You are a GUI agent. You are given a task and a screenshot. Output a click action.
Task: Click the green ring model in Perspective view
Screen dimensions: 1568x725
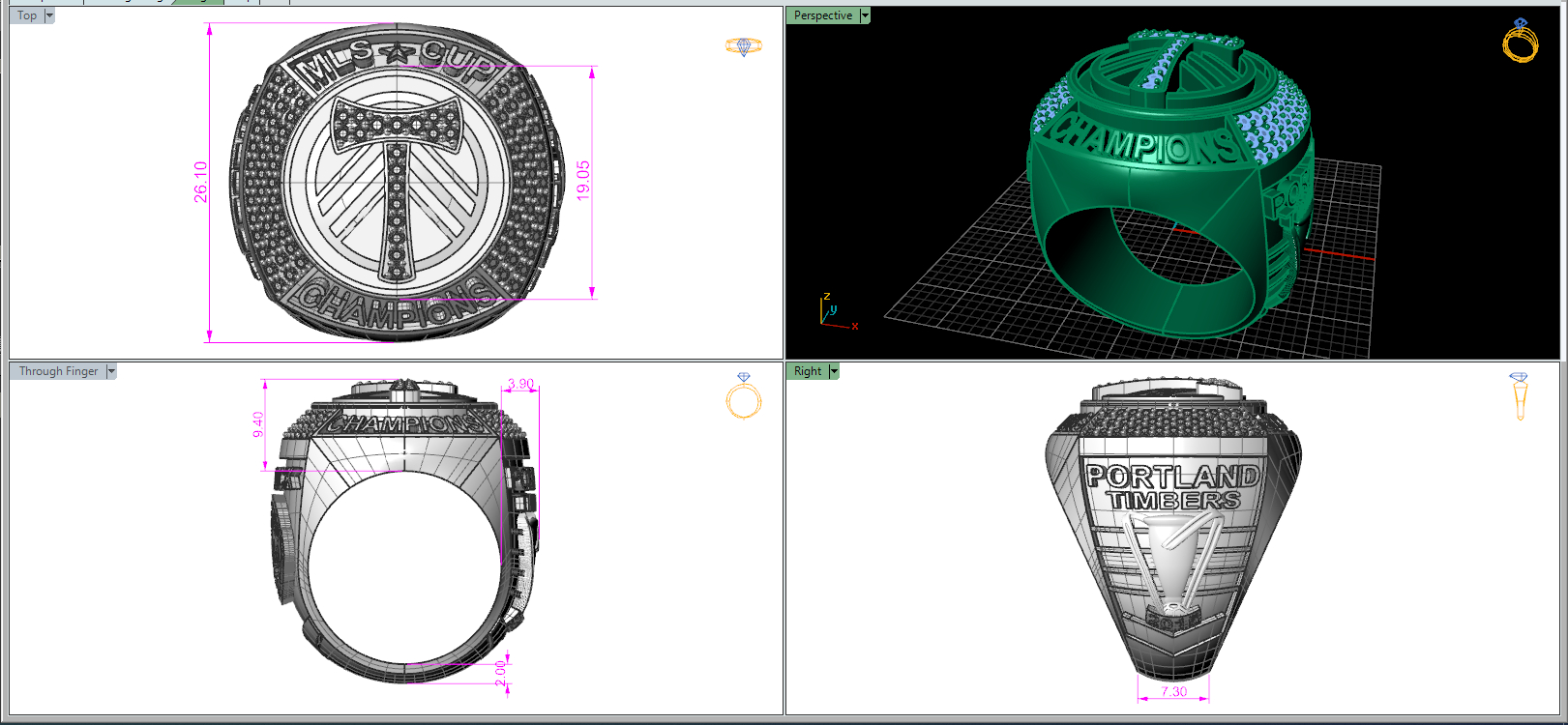(1170, 184)
